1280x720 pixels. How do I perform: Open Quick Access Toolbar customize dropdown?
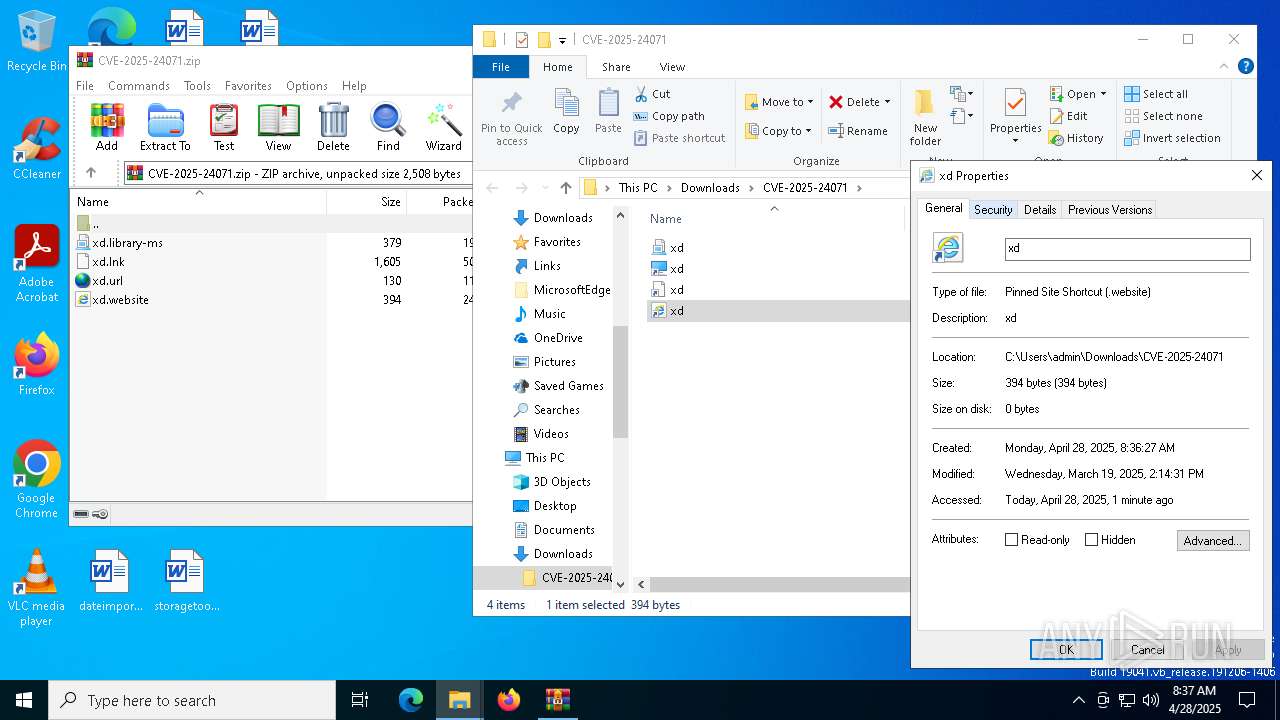(562, 40)
